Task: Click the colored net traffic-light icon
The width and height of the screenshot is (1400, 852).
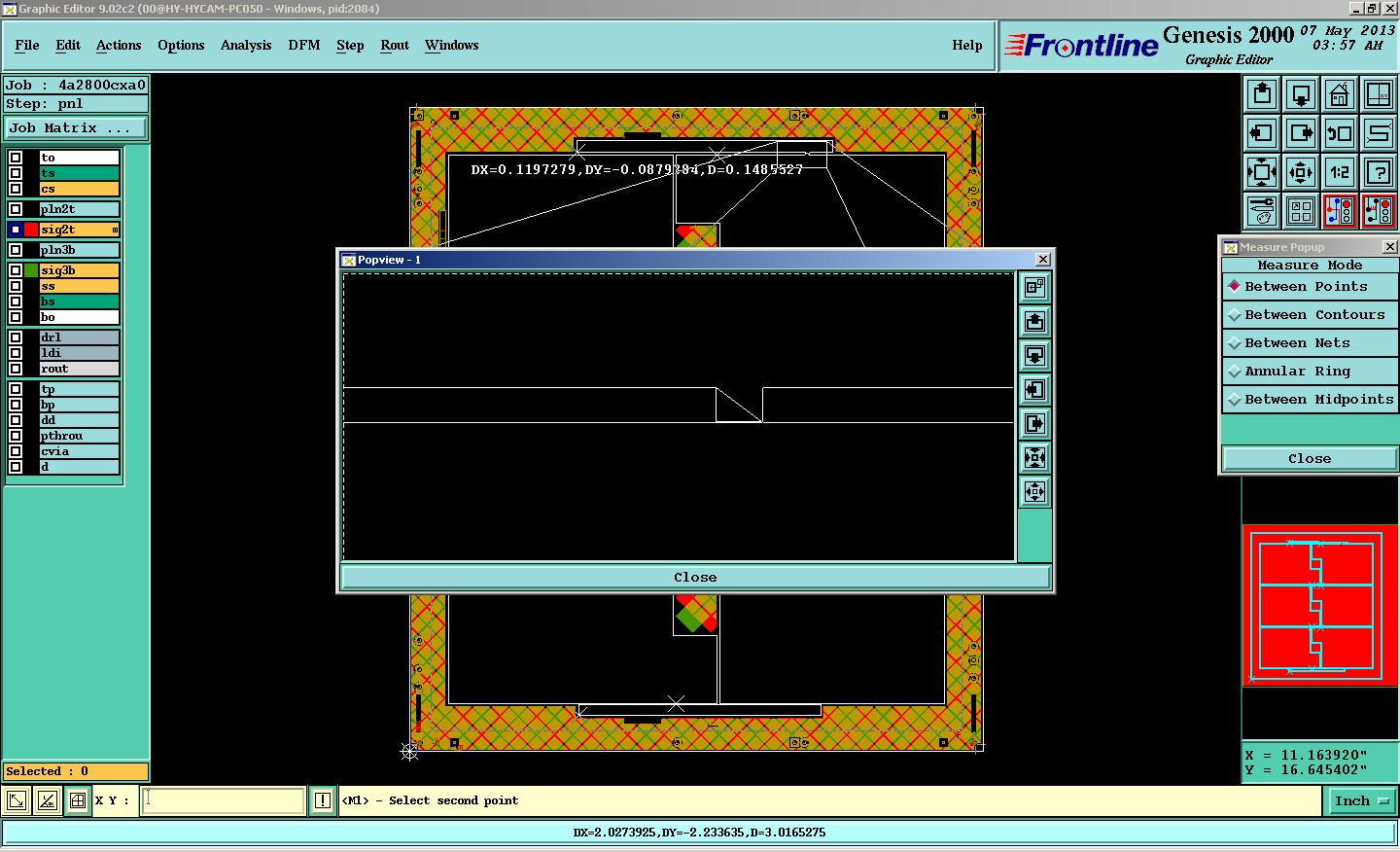Action: point(1340,210)
